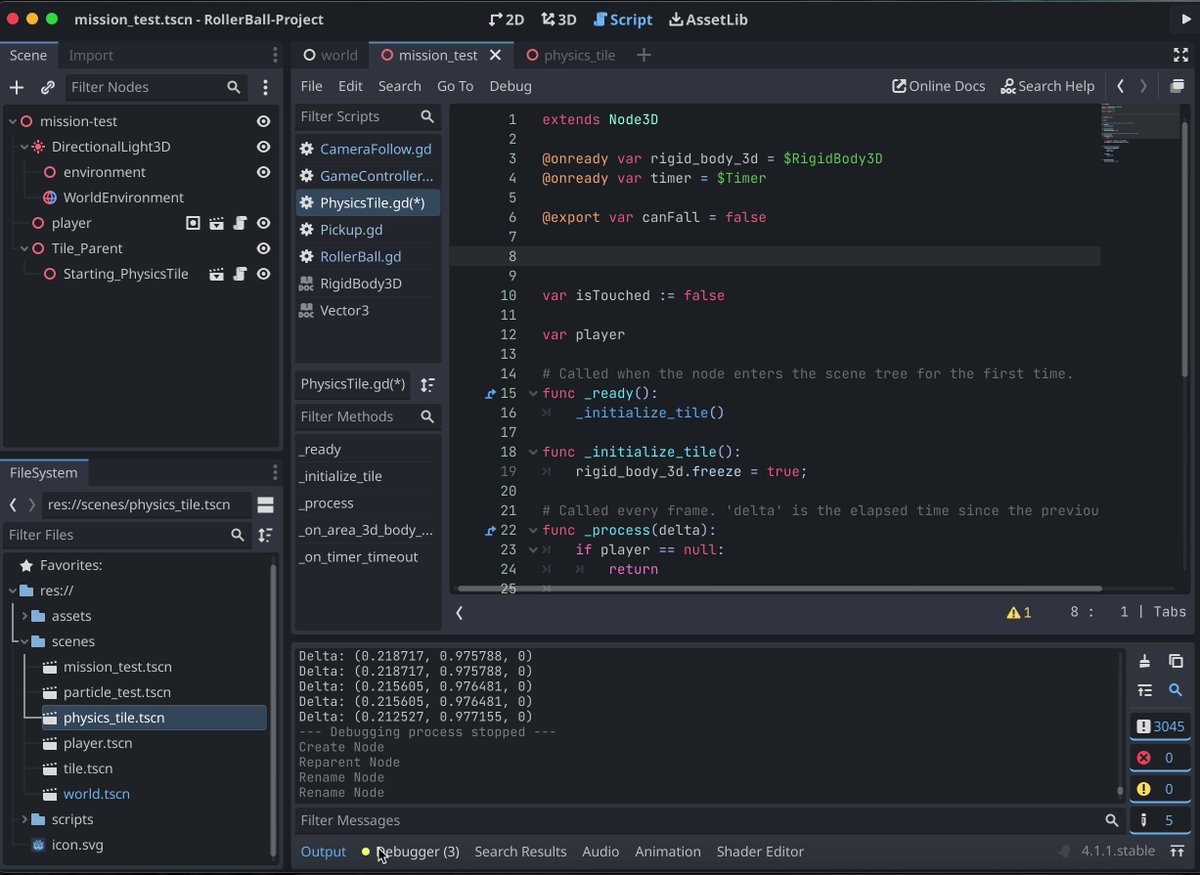Click the Filter Nodes search field
The image size is (1200, 875).
(156, 87)
